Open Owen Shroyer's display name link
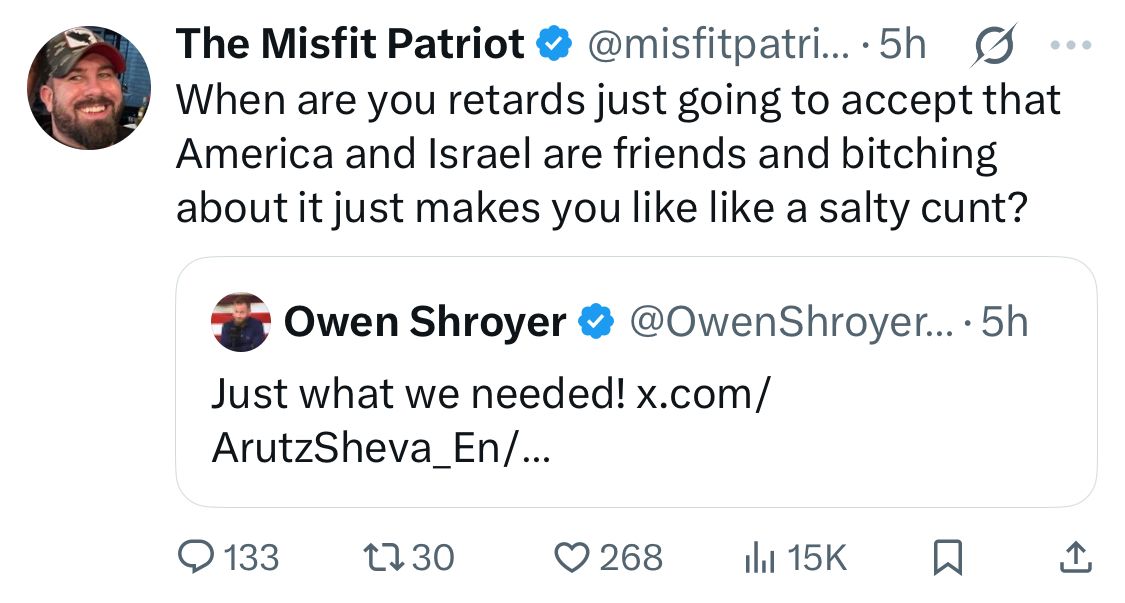This screenshot has width=1125, height=603. pos(425,322)
